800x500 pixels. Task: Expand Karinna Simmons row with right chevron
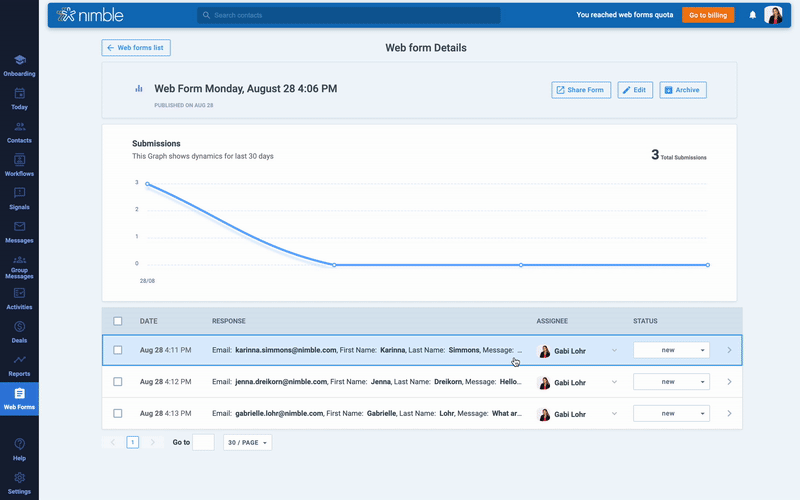click(x=729, y=350)
